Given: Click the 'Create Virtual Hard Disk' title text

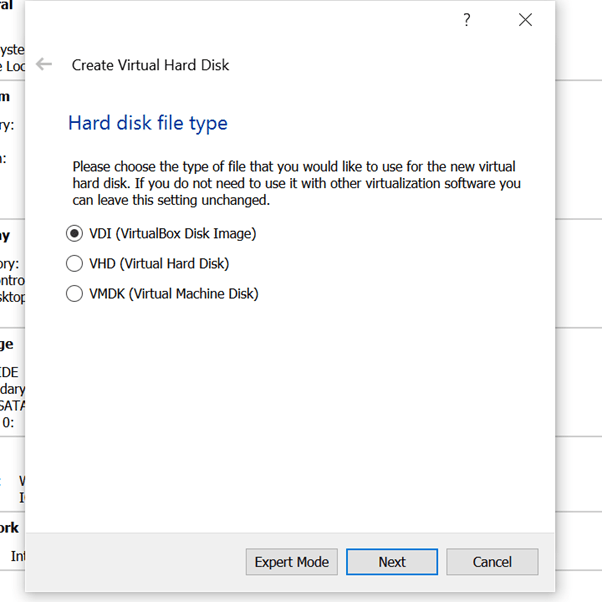Looking at the screenshot, I should (x=150, y=65).
